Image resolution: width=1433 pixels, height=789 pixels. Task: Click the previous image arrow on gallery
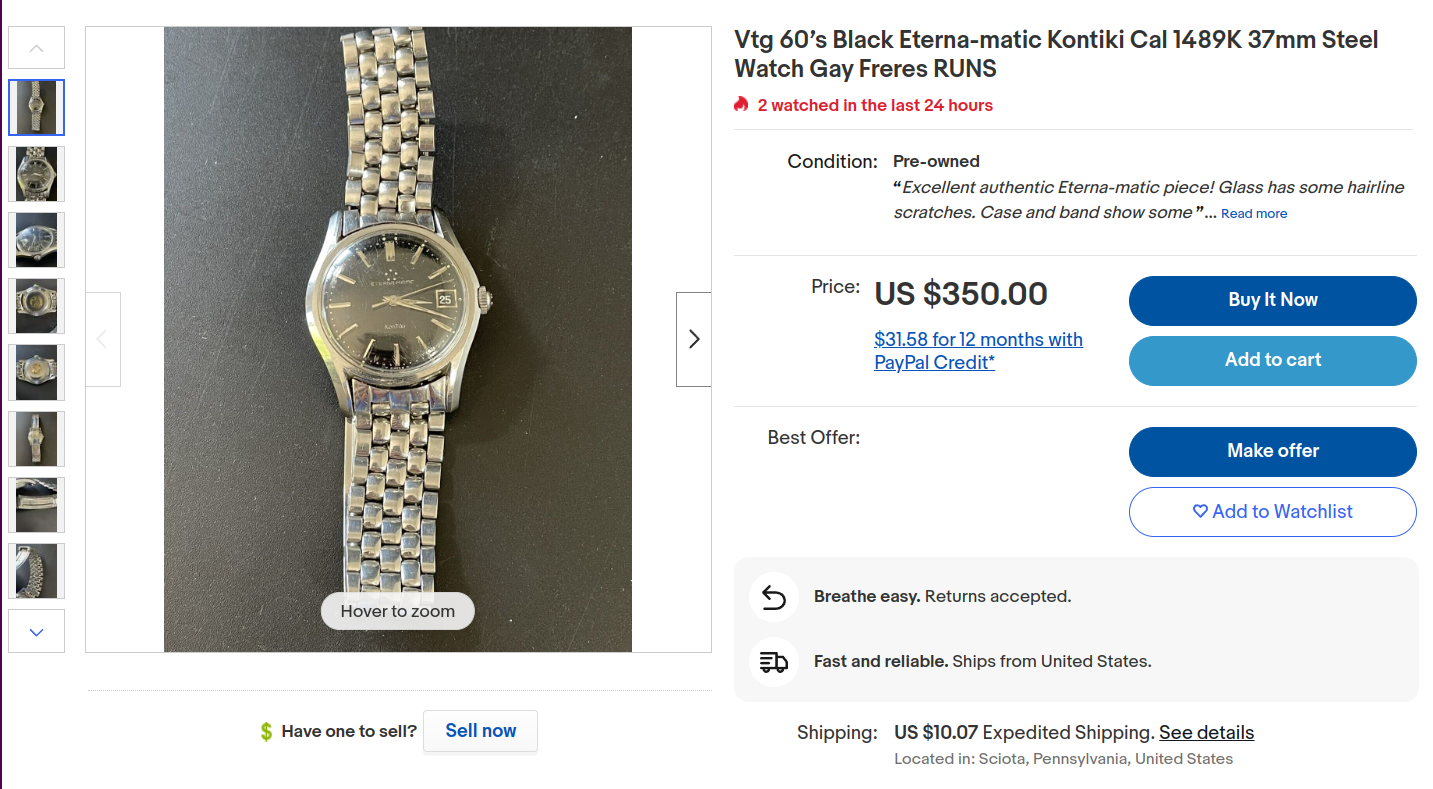pos(103,339)
